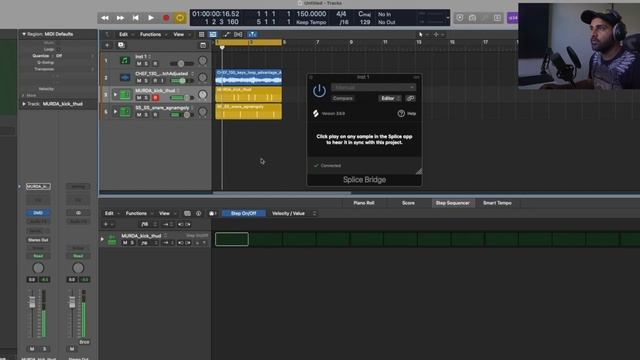Start playback with the Play button
The image size is (640, 360).
click(151, 18)
